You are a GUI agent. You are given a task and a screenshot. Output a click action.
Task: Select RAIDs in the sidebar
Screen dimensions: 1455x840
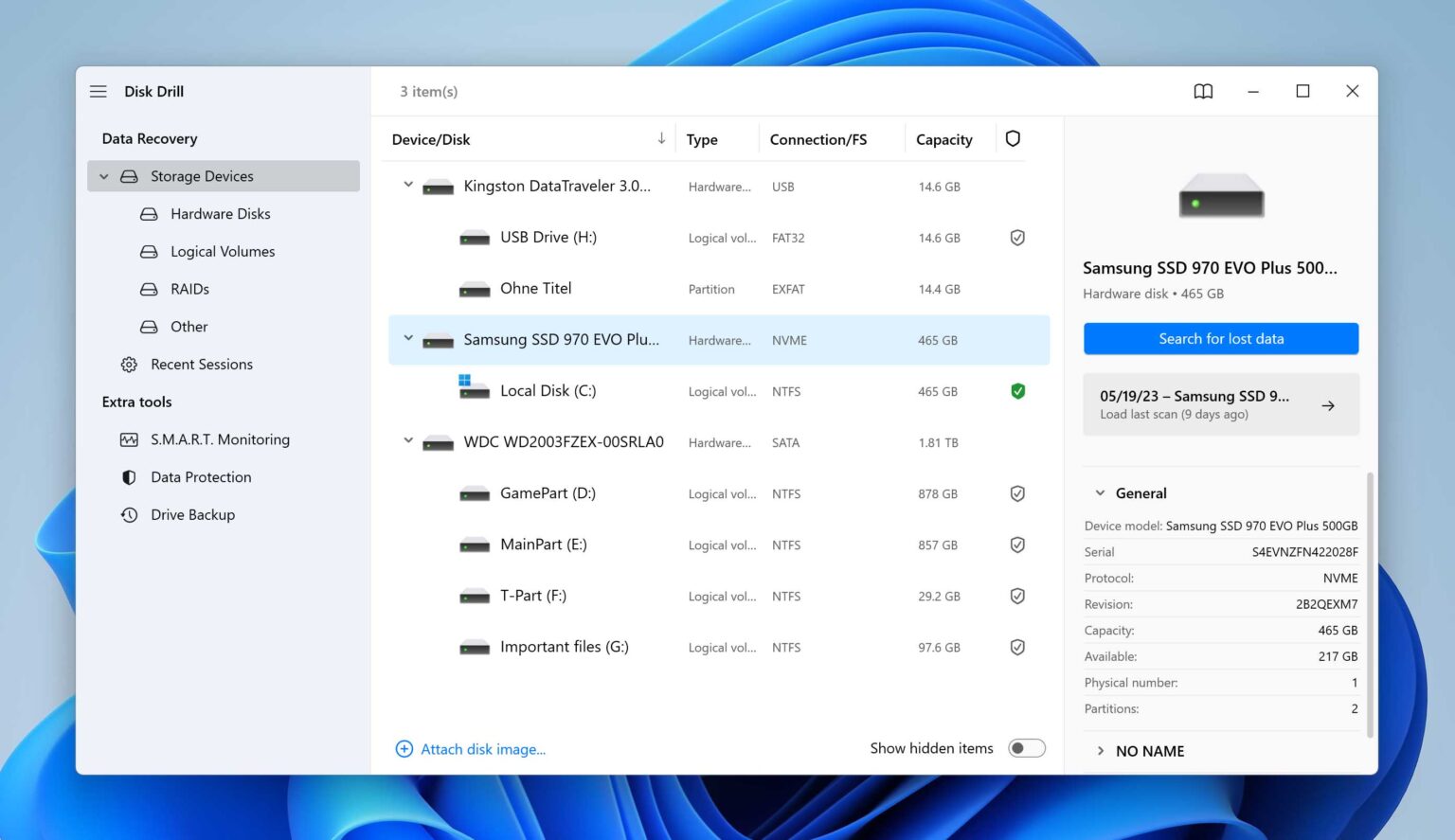pyautogui.click(x=189, y=289)
